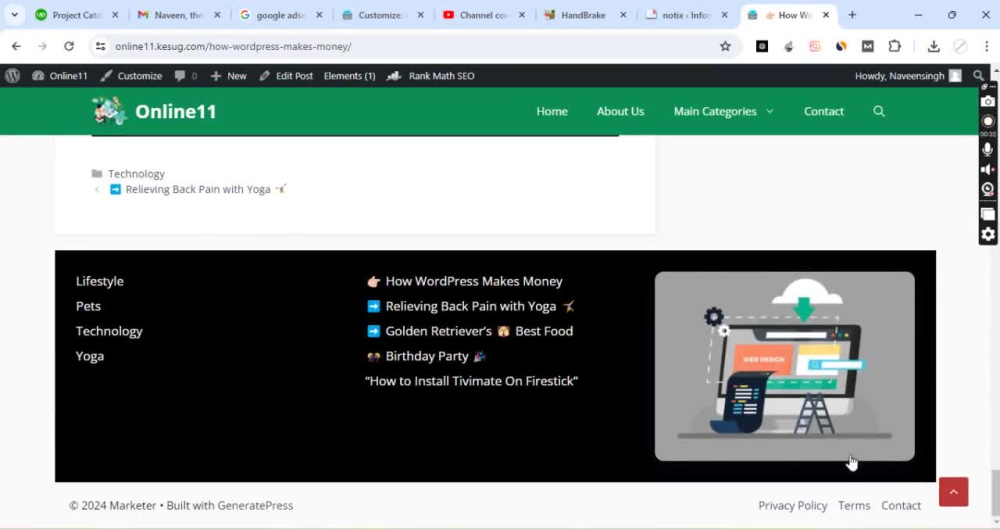The width and height of the screenshot is (1000, 530).
Task: Click the site information icon in address bar
Action: (100, 46)
